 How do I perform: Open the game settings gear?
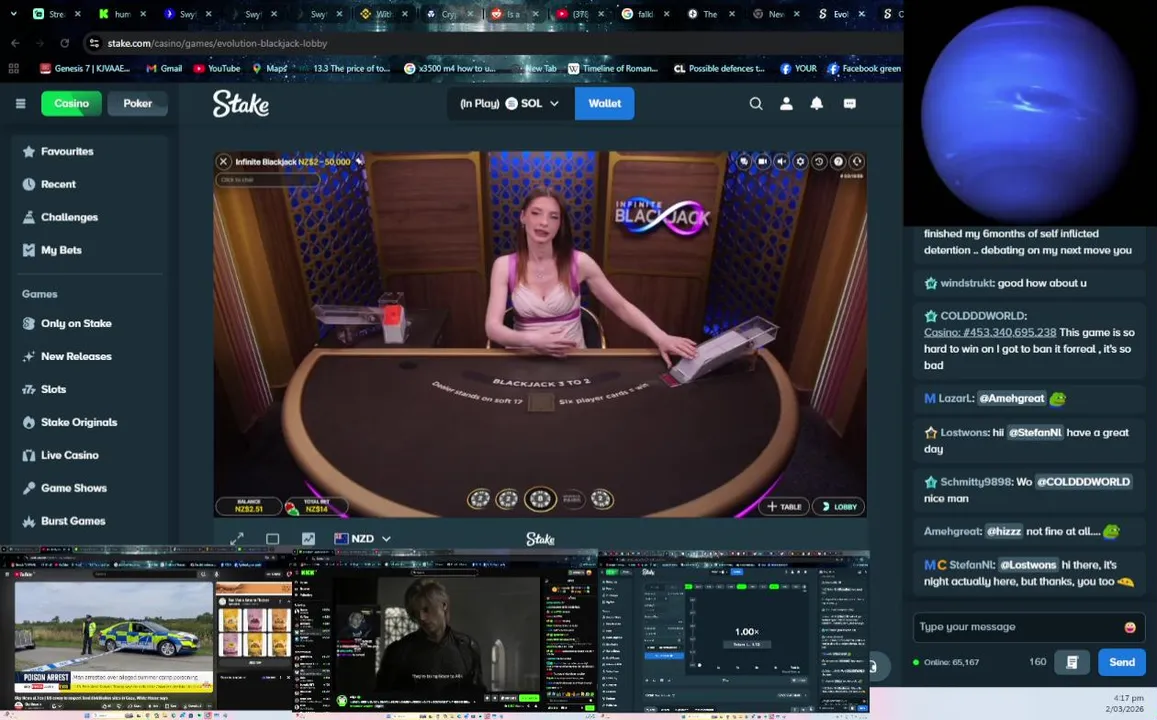click(x=800, y=162)
